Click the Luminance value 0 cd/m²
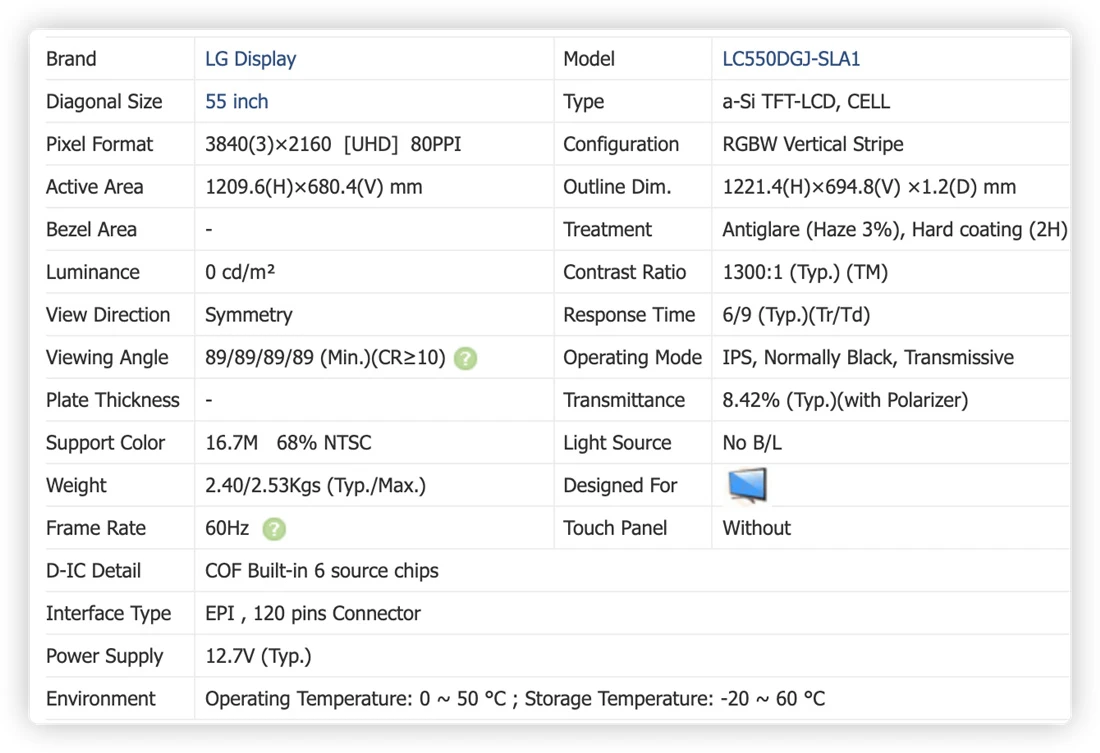 point(240,272)
